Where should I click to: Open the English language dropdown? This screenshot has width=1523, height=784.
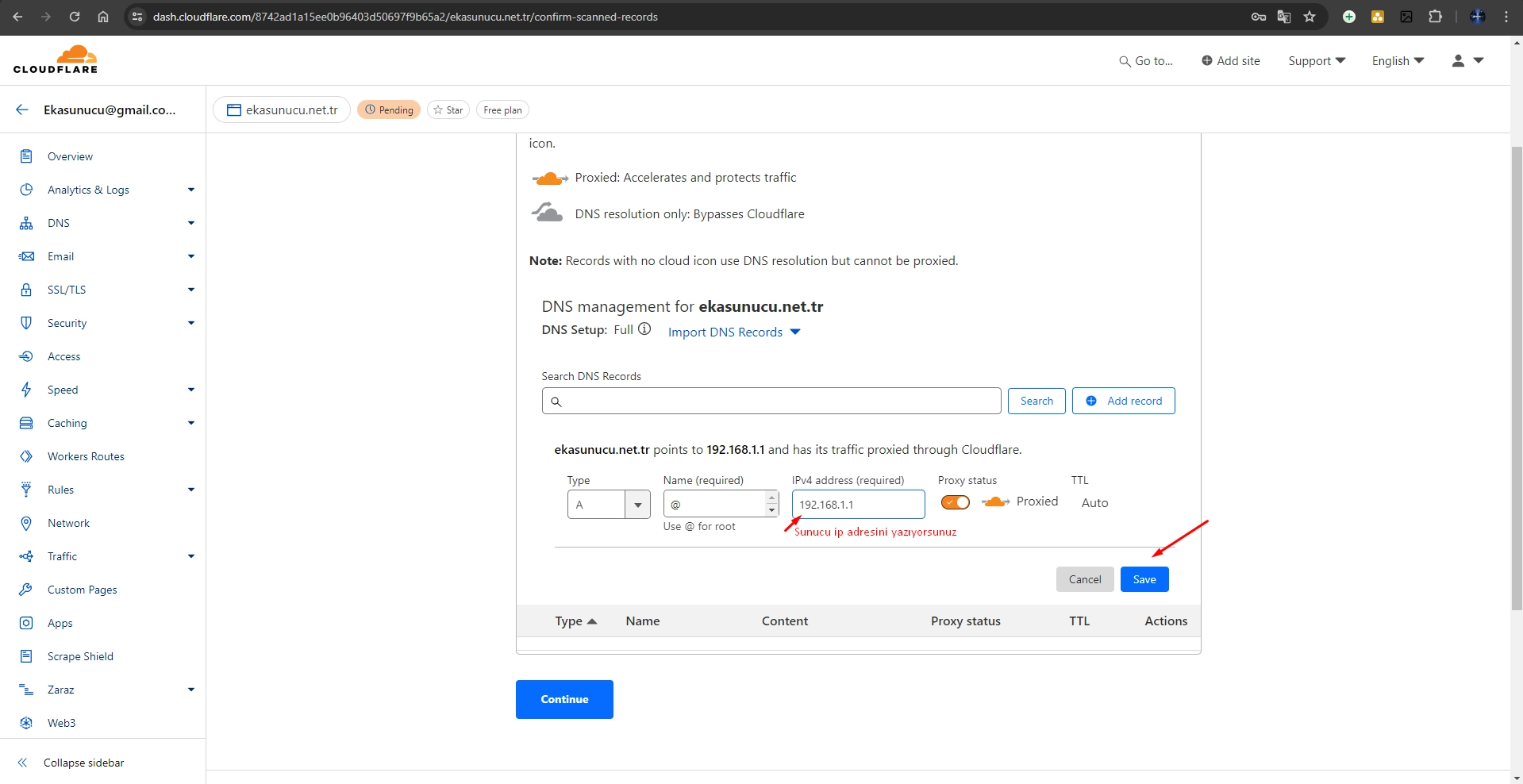[1398, 61]
